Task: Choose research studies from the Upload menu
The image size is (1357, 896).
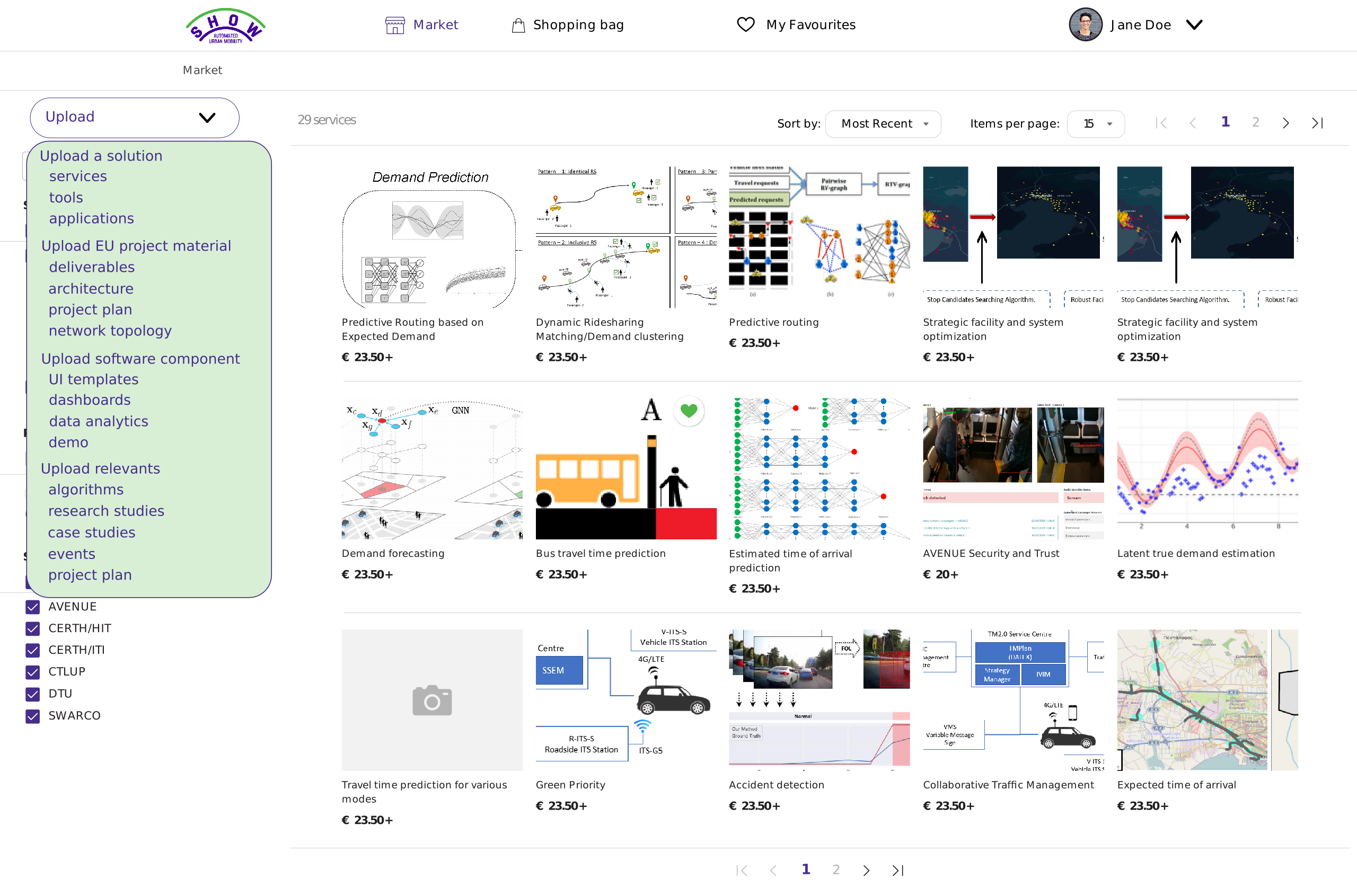Action: click(x=105, y=511)
